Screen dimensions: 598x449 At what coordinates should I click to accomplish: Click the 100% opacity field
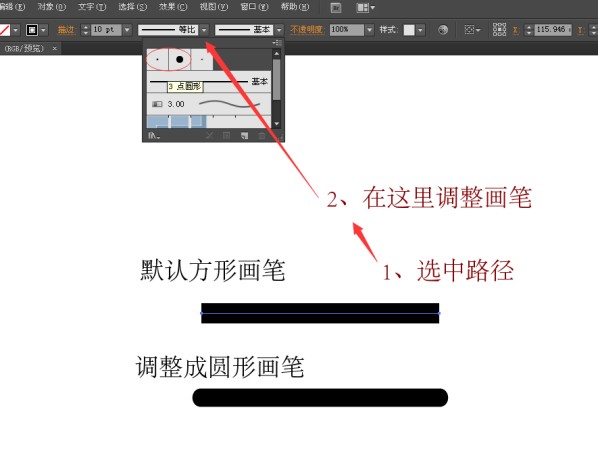click(x=347, y=30)
